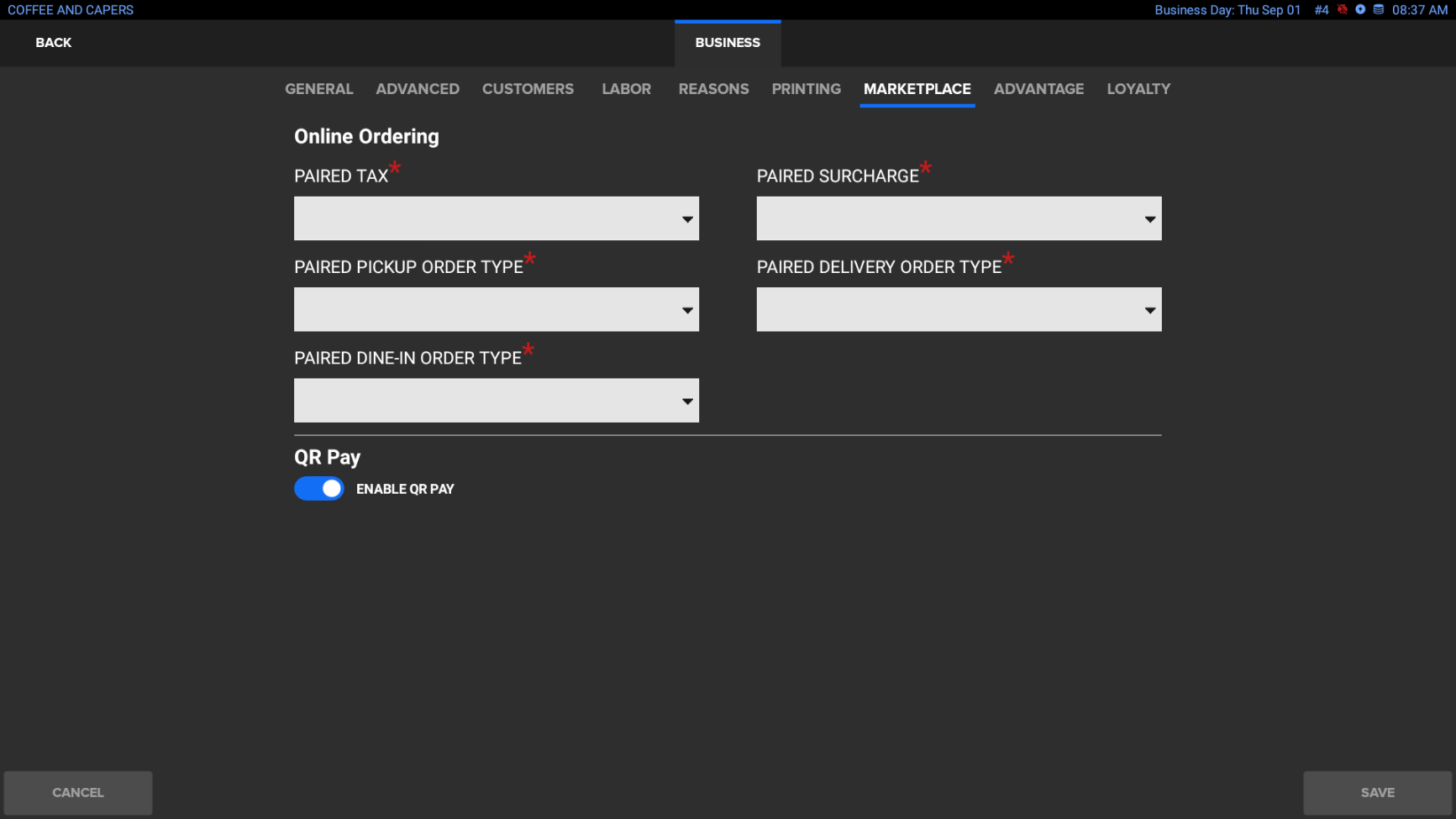
Task: Open the Advanced settings tab
Action: click(x=418, y=89)
